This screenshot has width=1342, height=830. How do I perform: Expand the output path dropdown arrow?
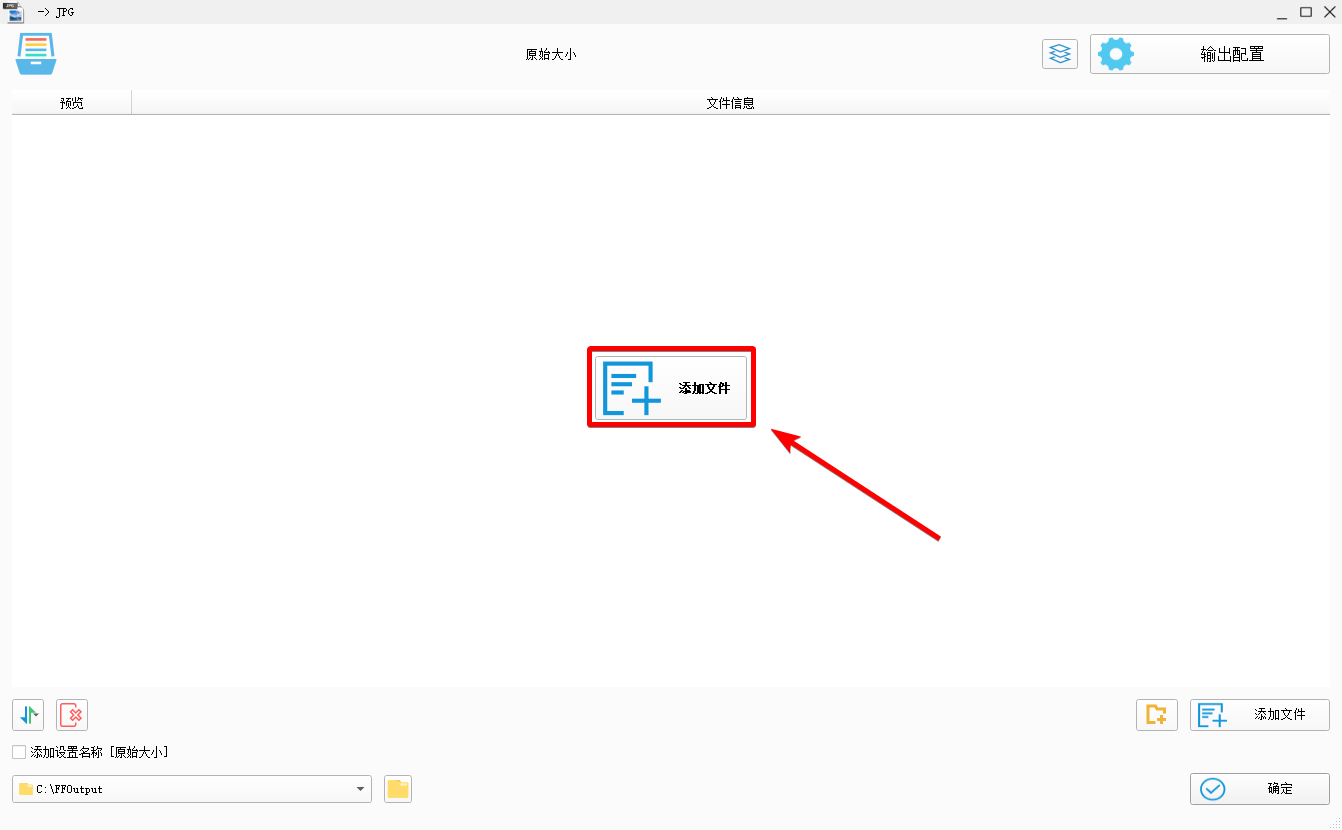click(360, 789)
